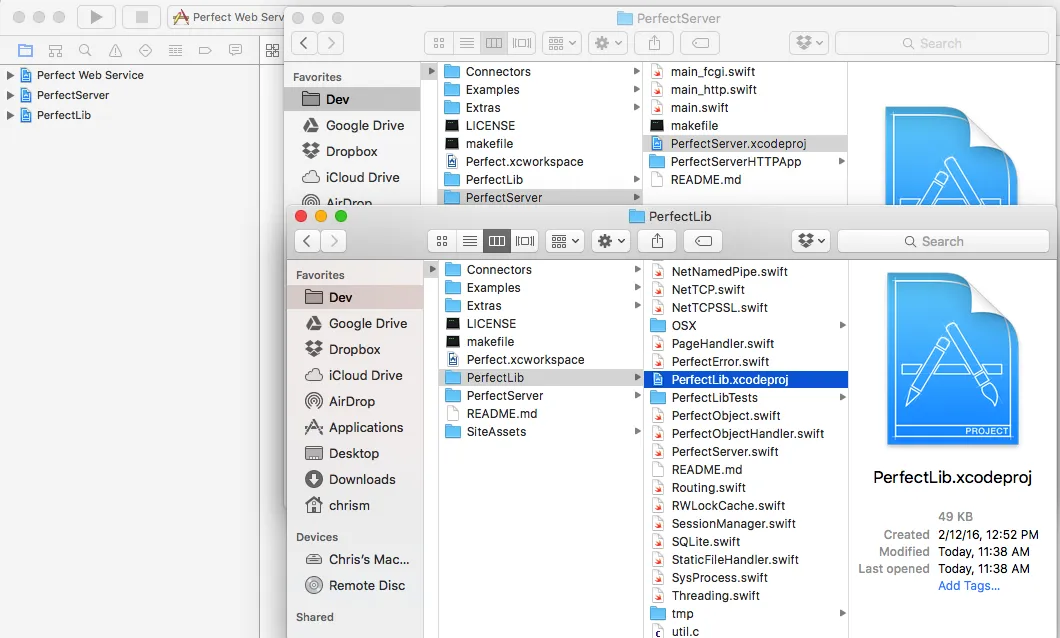Click the Share button in PerfectLib window

point(657,241)
